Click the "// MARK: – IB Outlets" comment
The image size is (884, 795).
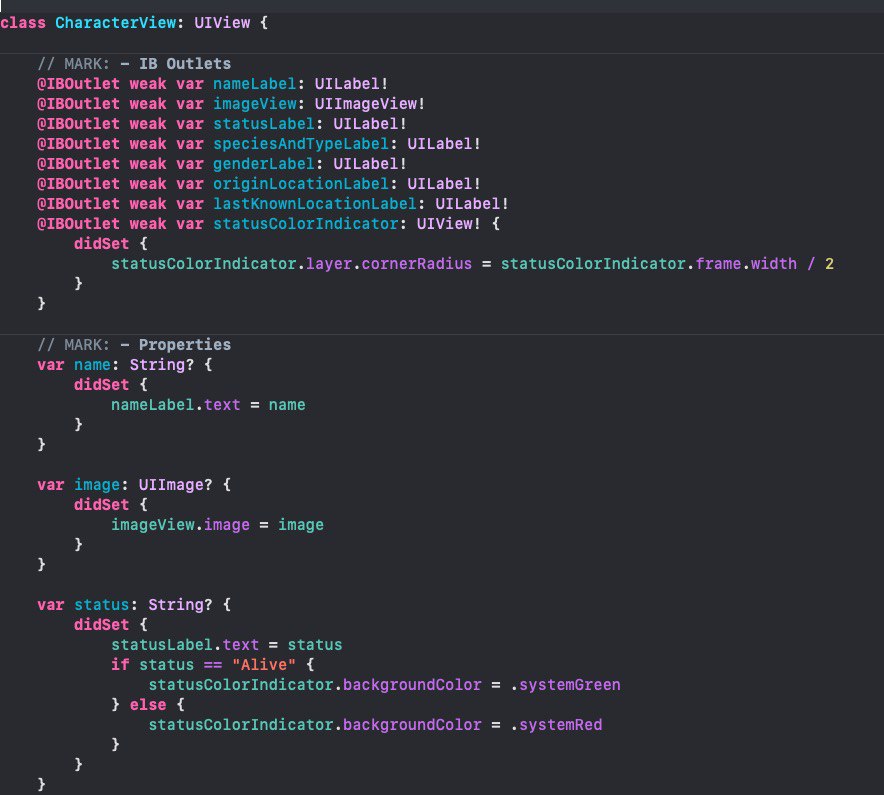coord(134,64)
